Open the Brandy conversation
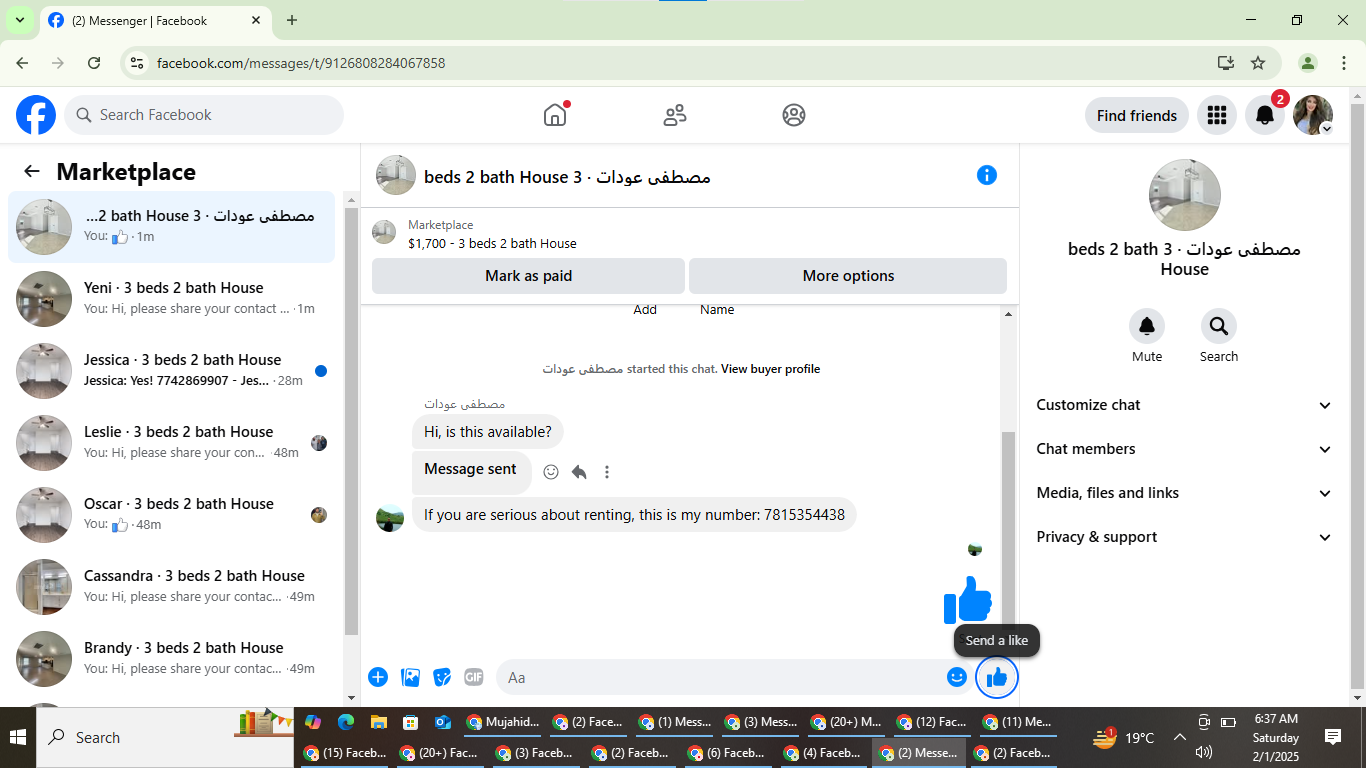This screenshot has height=768, width=1366. coord(172,658)
